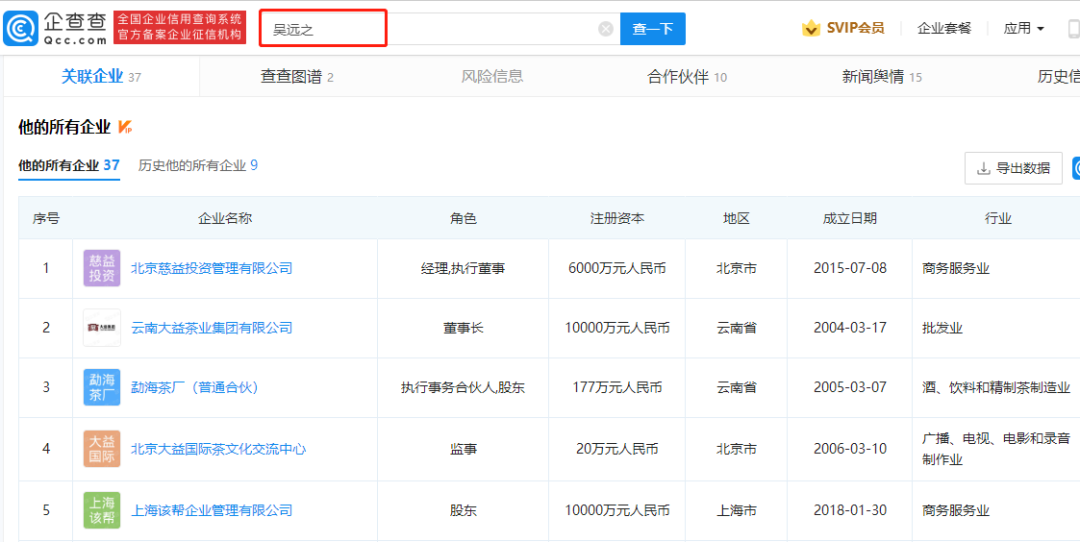Click the VIP badge beside 他的所有企业
1080x542 pixels.
(x=125, y=127)
